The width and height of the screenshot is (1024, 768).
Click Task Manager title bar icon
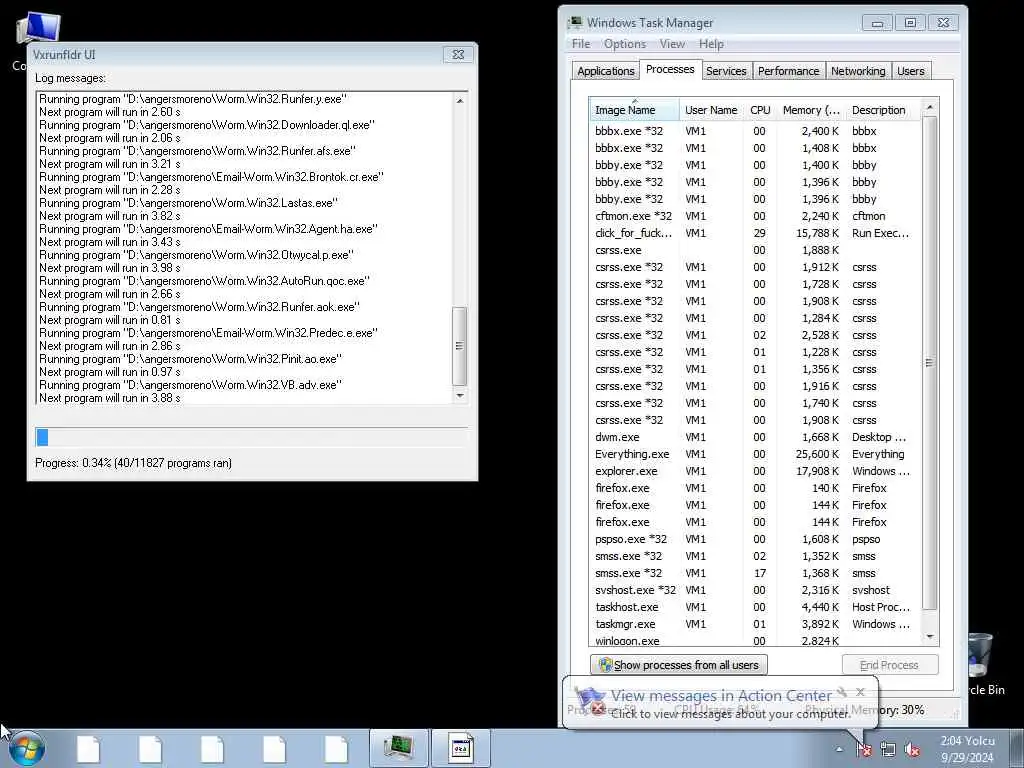pos(575,22)
